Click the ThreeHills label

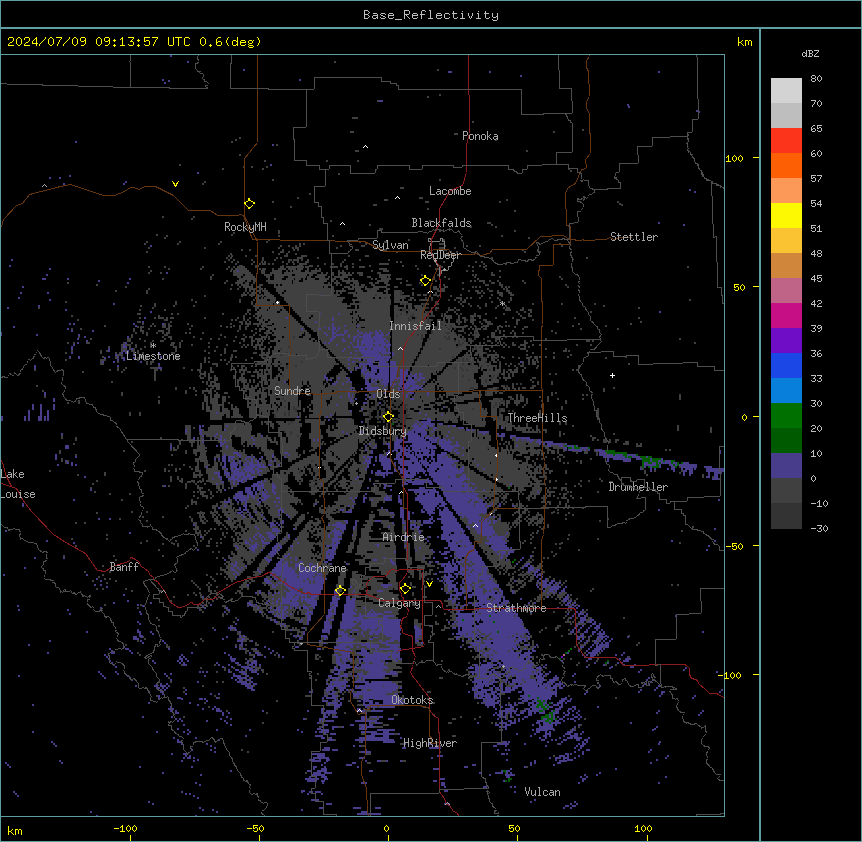[x=537, y=418]
